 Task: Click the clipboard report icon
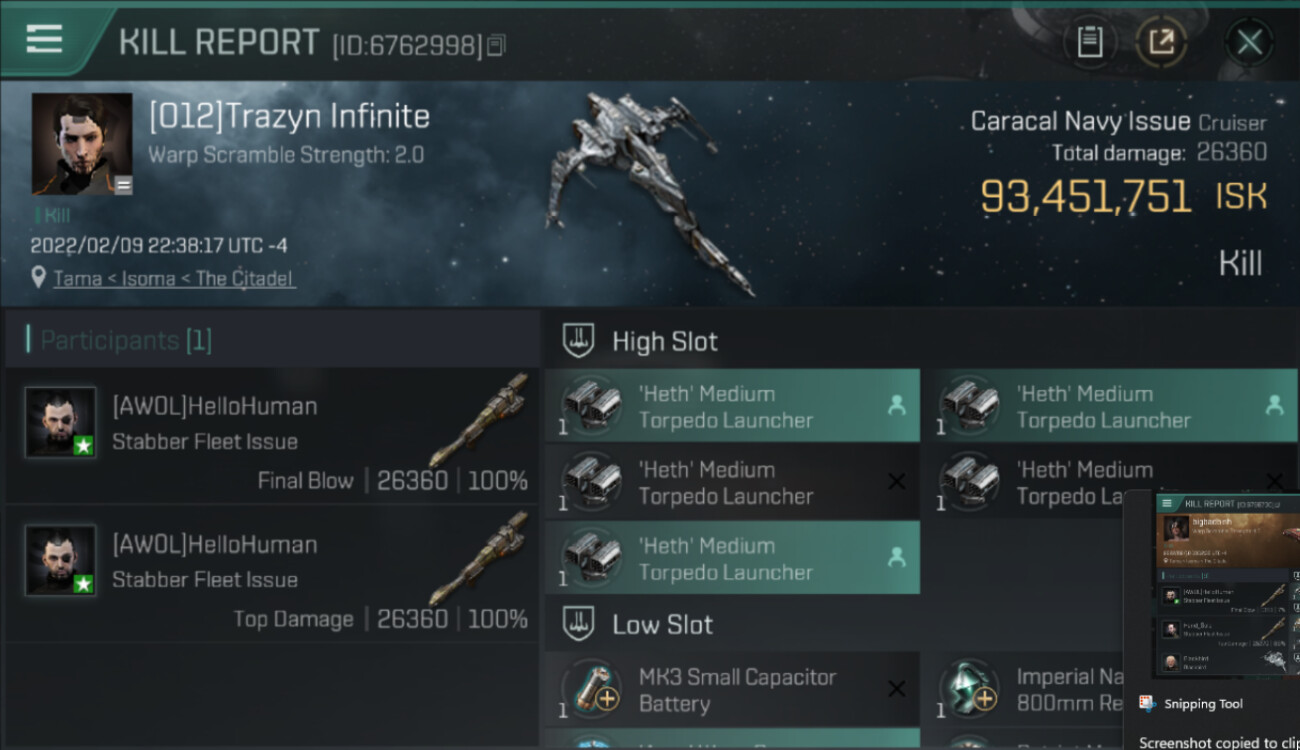pyautogui.click(x=1089, y=42)
